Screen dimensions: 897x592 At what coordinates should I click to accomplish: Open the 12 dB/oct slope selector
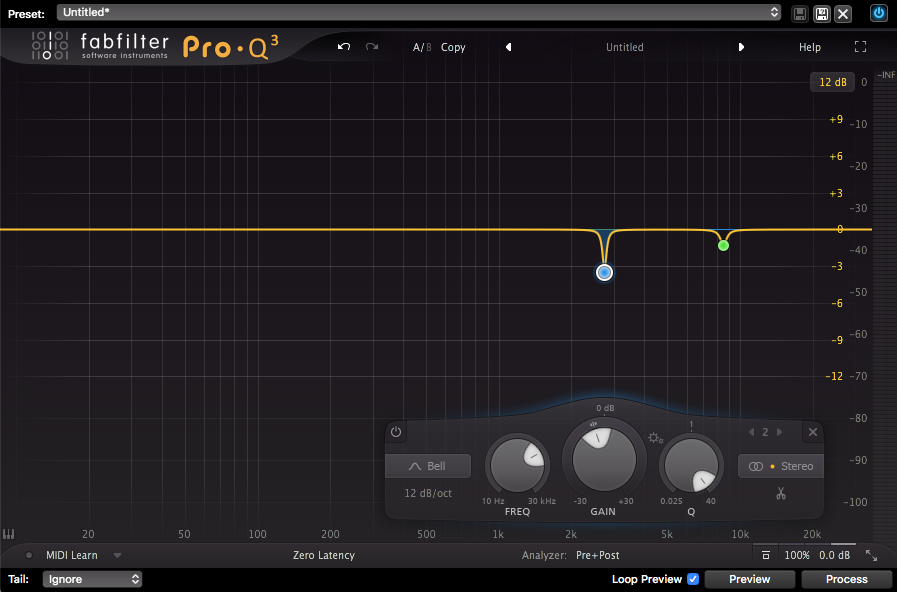(x=428, y=493)
